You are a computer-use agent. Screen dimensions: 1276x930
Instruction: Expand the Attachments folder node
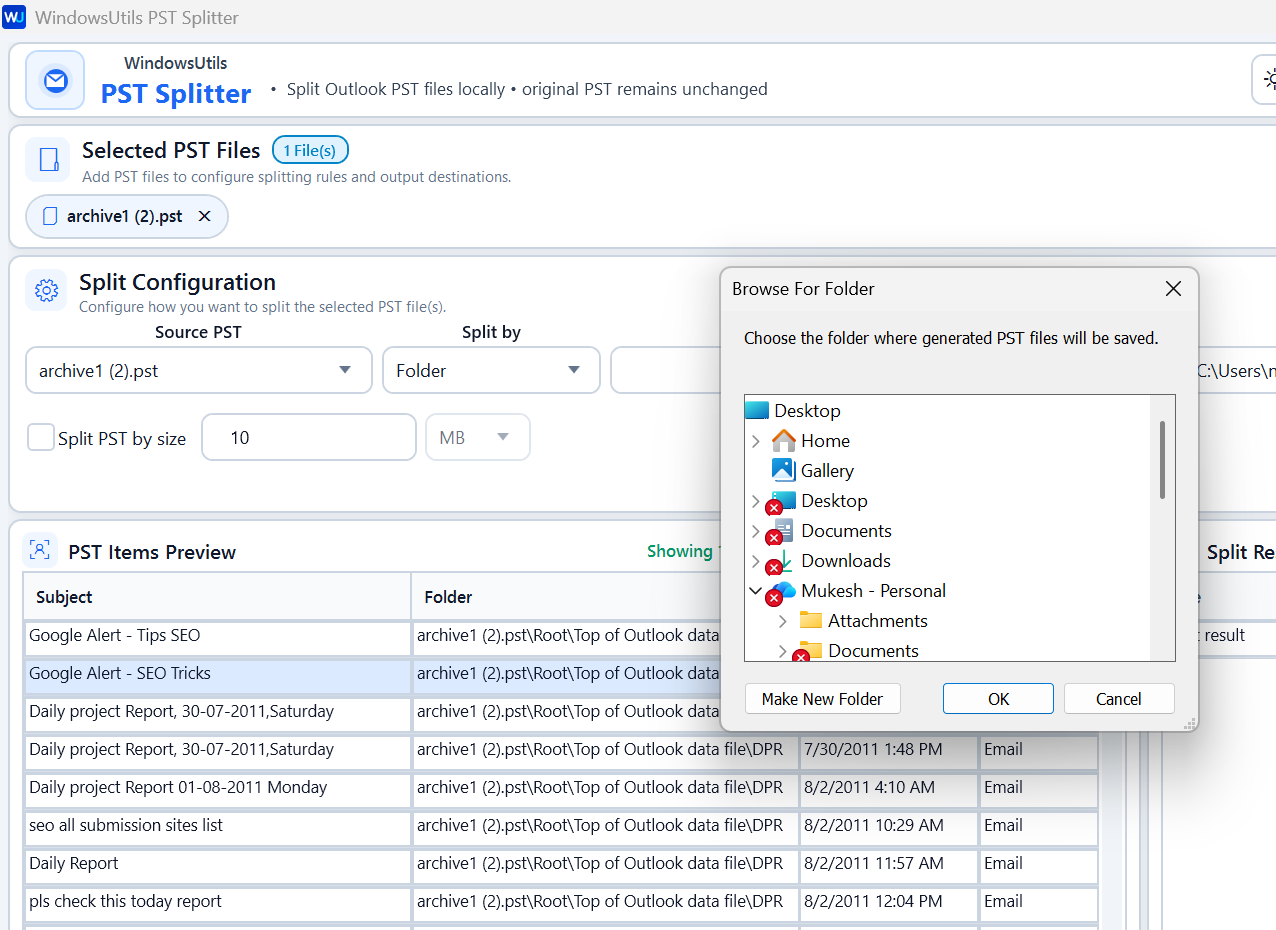pos(783,621)
